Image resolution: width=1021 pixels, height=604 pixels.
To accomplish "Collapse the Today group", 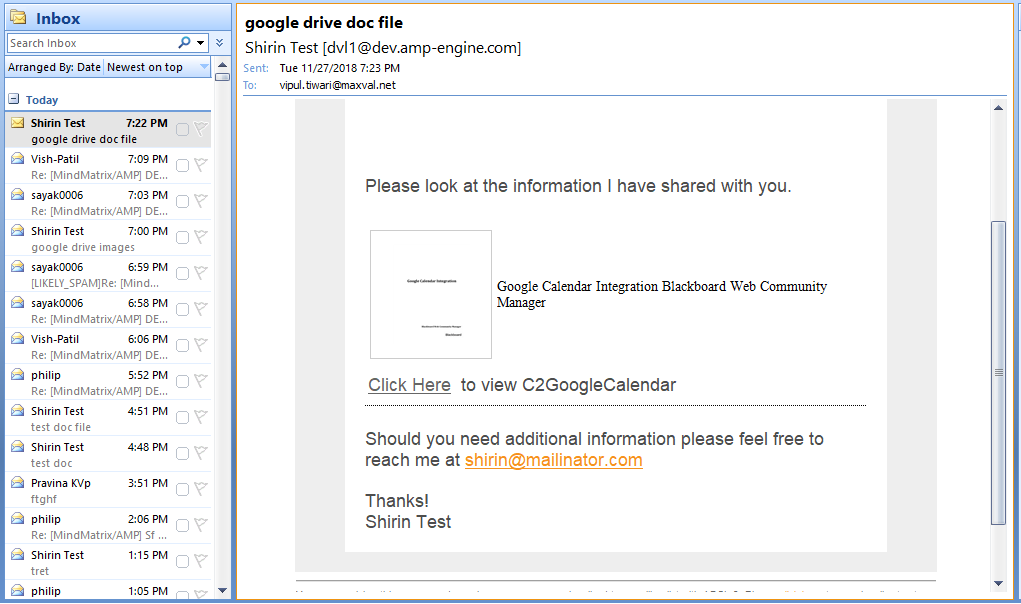I will [x=14, y=100].
